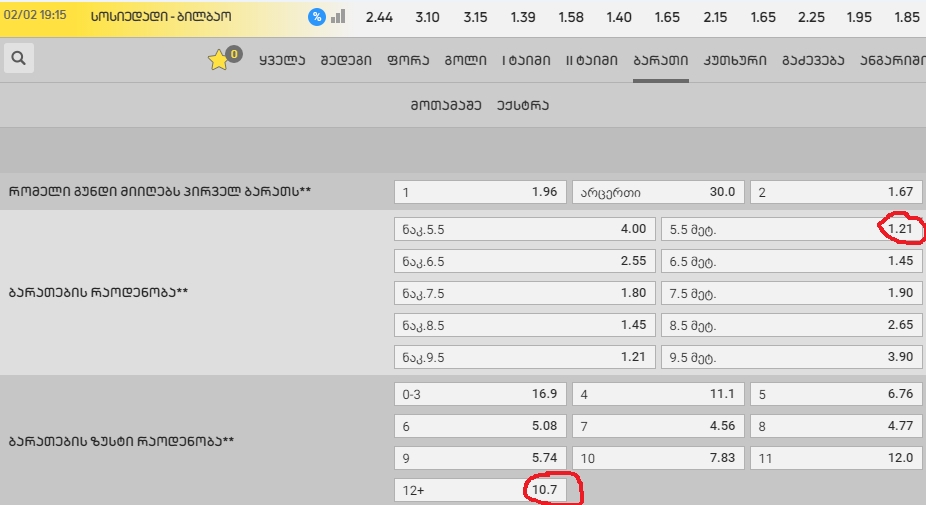Switch to the შედეგი tab
The width and height of the screenshot is (926, 505).
coord(346,60)
